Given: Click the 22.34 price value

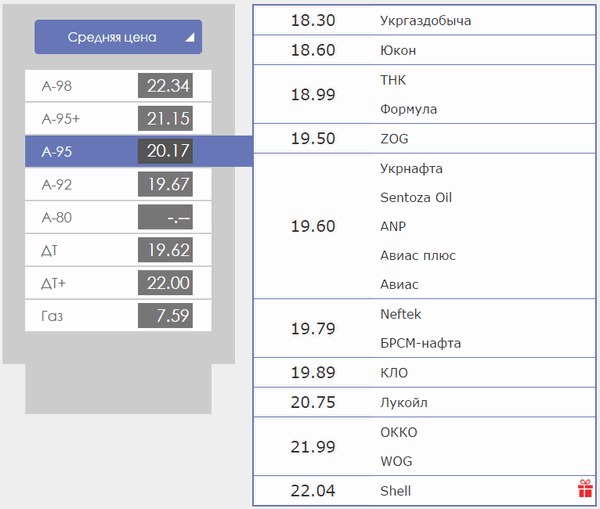Looking at the screenshot, I should [x=165, y=86].
